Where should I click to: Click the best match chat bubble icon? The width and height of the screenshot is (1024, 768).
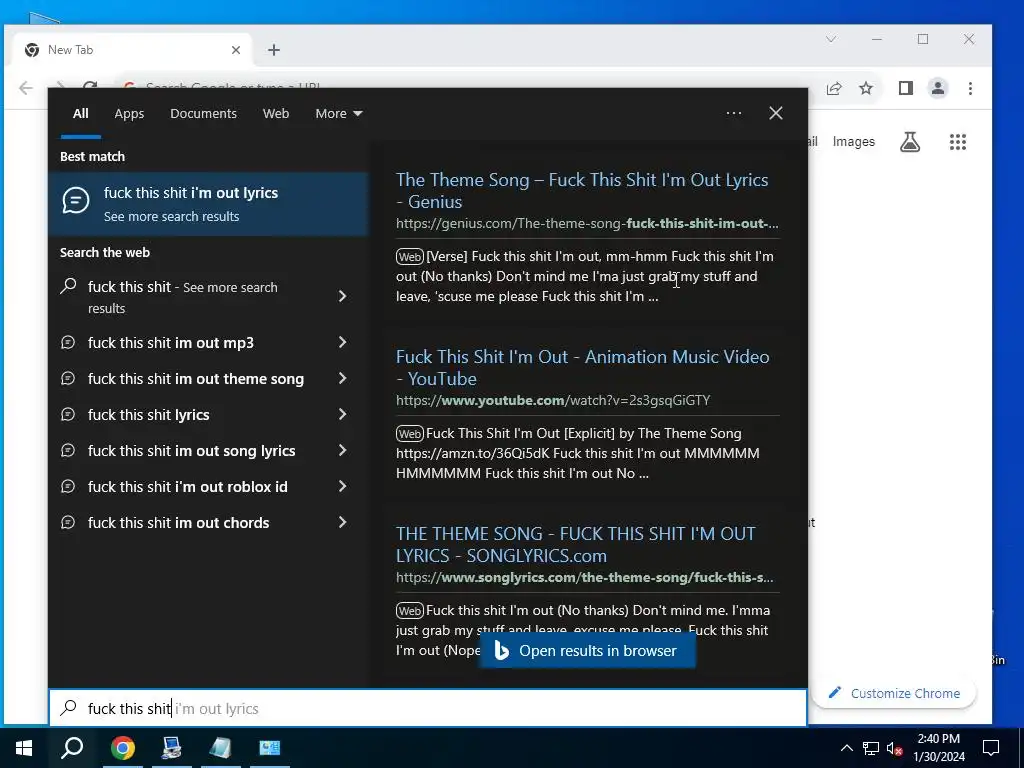(x=76, y=200)
